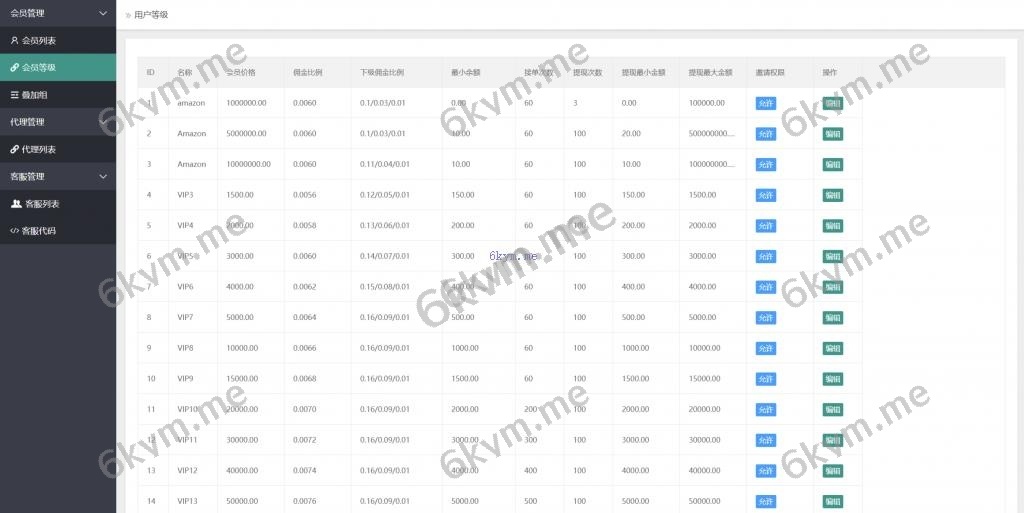Click the link icon beside 代理列表
This screenshot has height=513, width=1024.
click(x=14, y=149)
